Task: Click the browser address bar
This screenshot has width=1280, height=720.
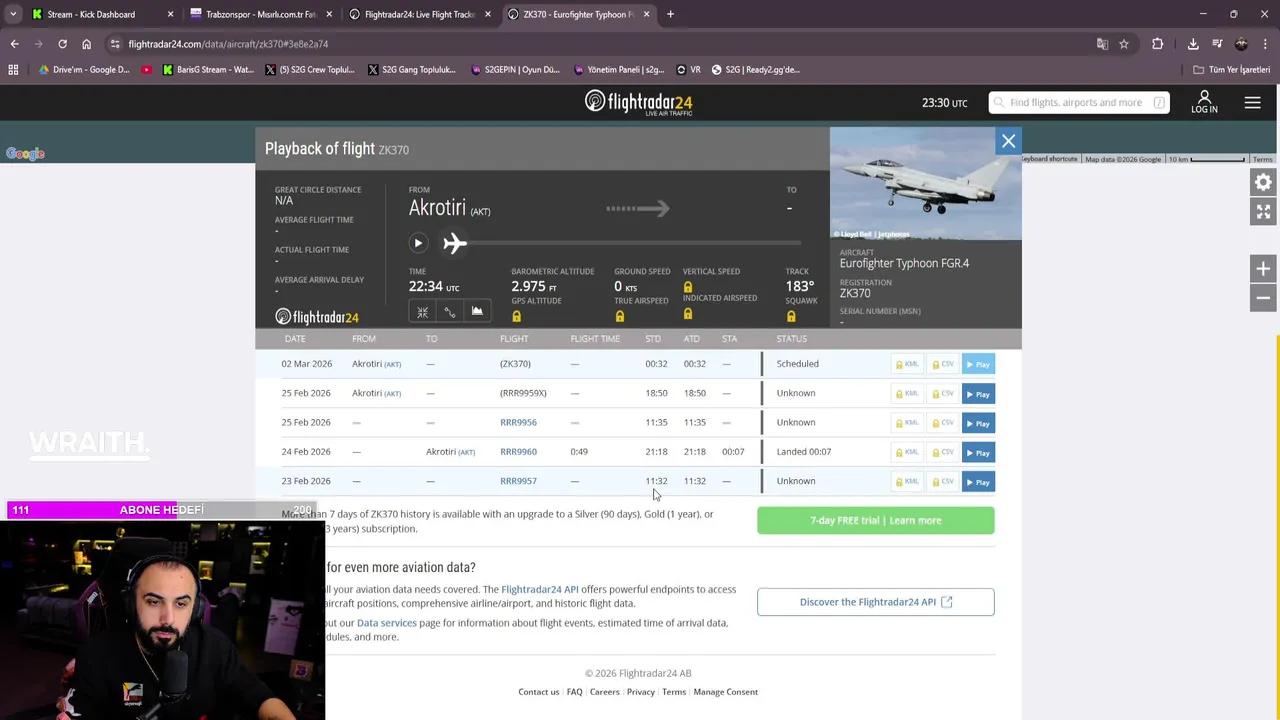Action: (600, 44)
